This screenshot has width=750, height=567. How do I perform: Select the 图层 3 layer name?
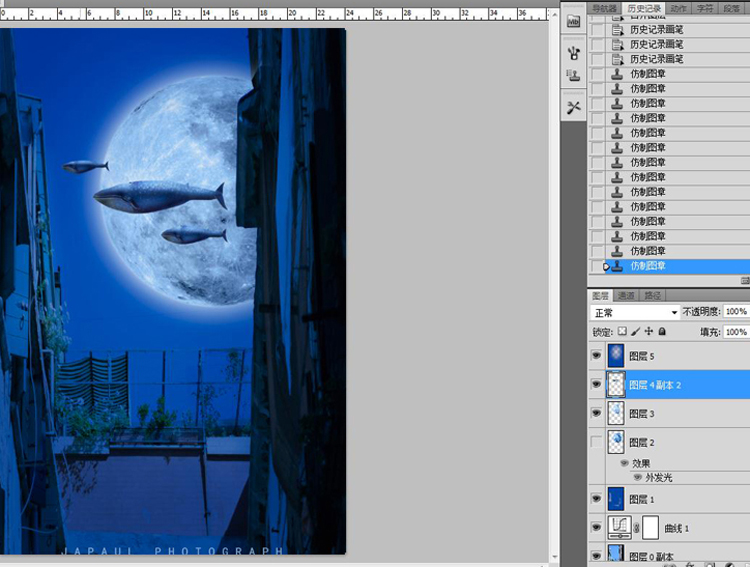coord(641,413)
